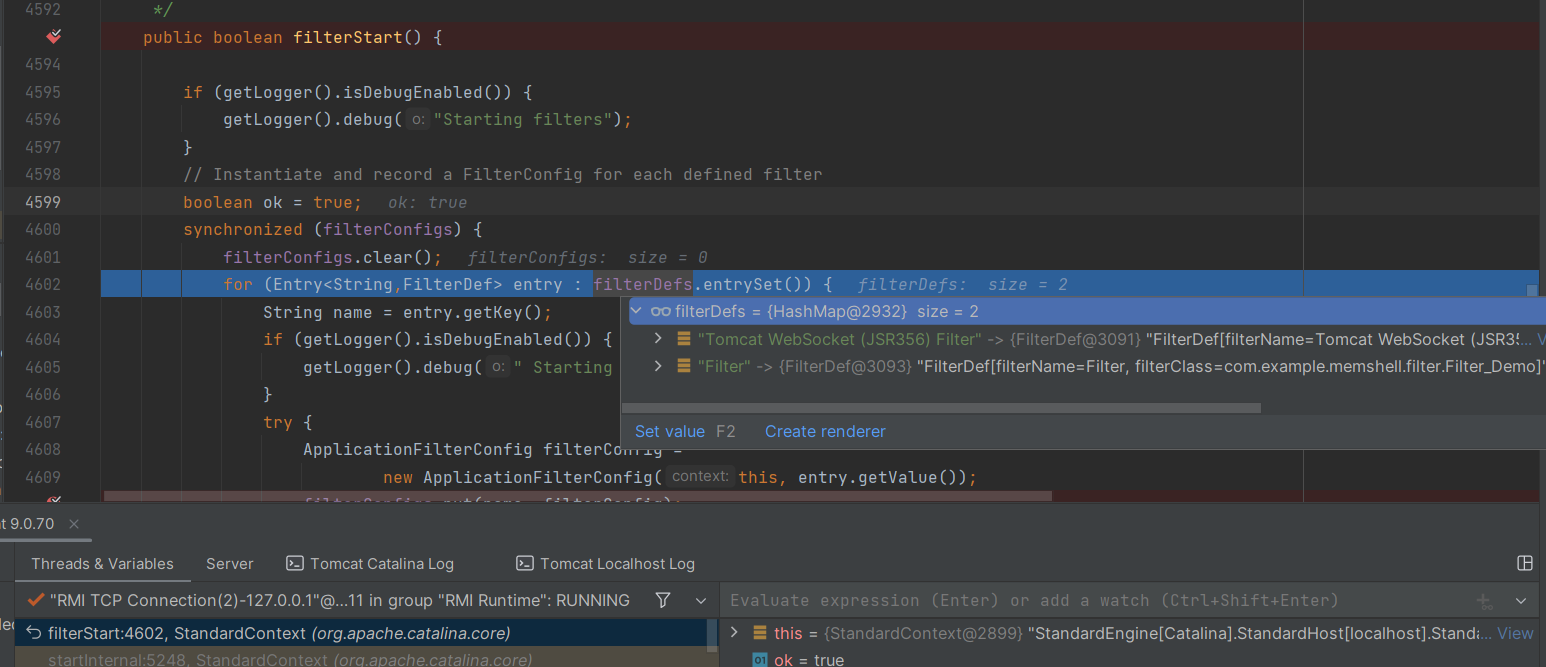Click the Create renderer link
1546x667 pixels.
[x=825, y=431]
